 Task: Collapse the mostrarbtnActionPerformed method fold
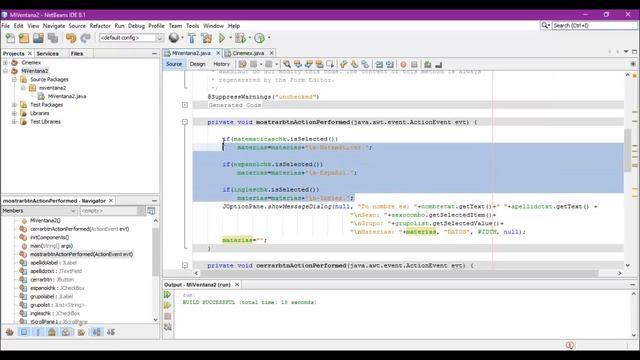(x=185, y=122)
